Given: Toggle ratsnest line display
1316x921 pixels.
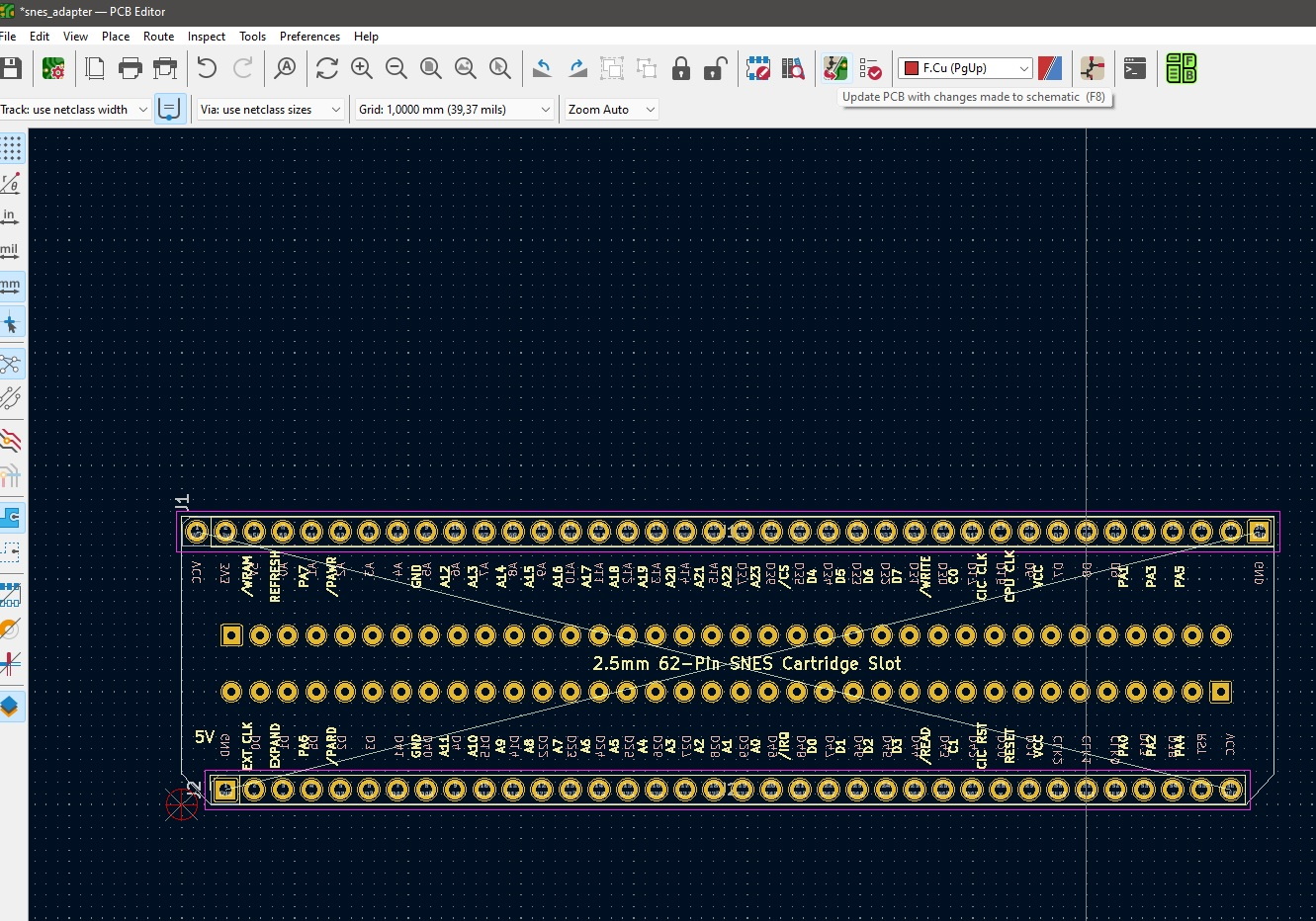Looking at the screenshot, I should (11, 364).
